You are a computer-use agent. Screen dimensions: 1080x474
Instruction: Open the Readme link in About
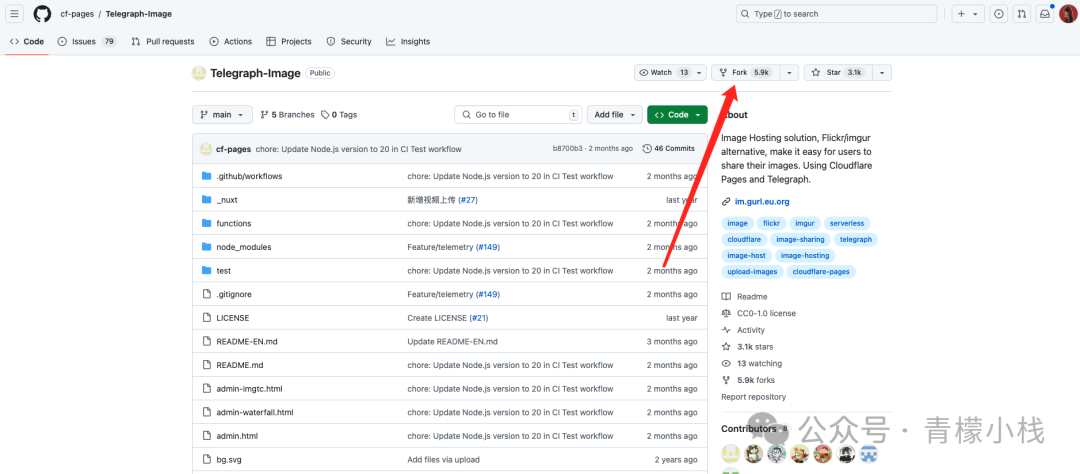coord(744,297)
